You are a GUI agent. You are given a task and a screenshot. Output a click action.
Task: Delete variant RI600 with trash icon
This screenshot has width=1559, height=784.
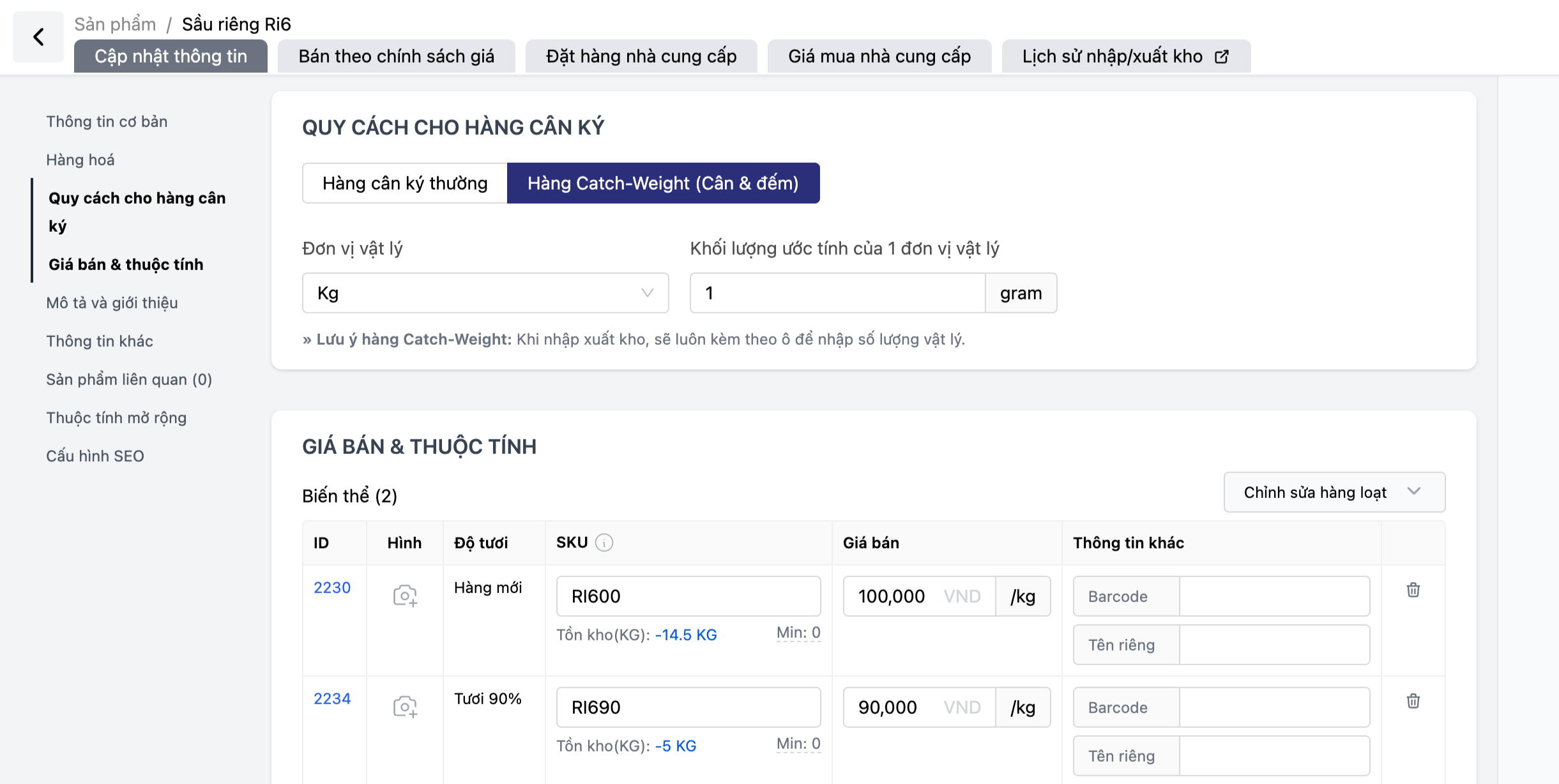pyautogui.click(x=1413, y=590)
